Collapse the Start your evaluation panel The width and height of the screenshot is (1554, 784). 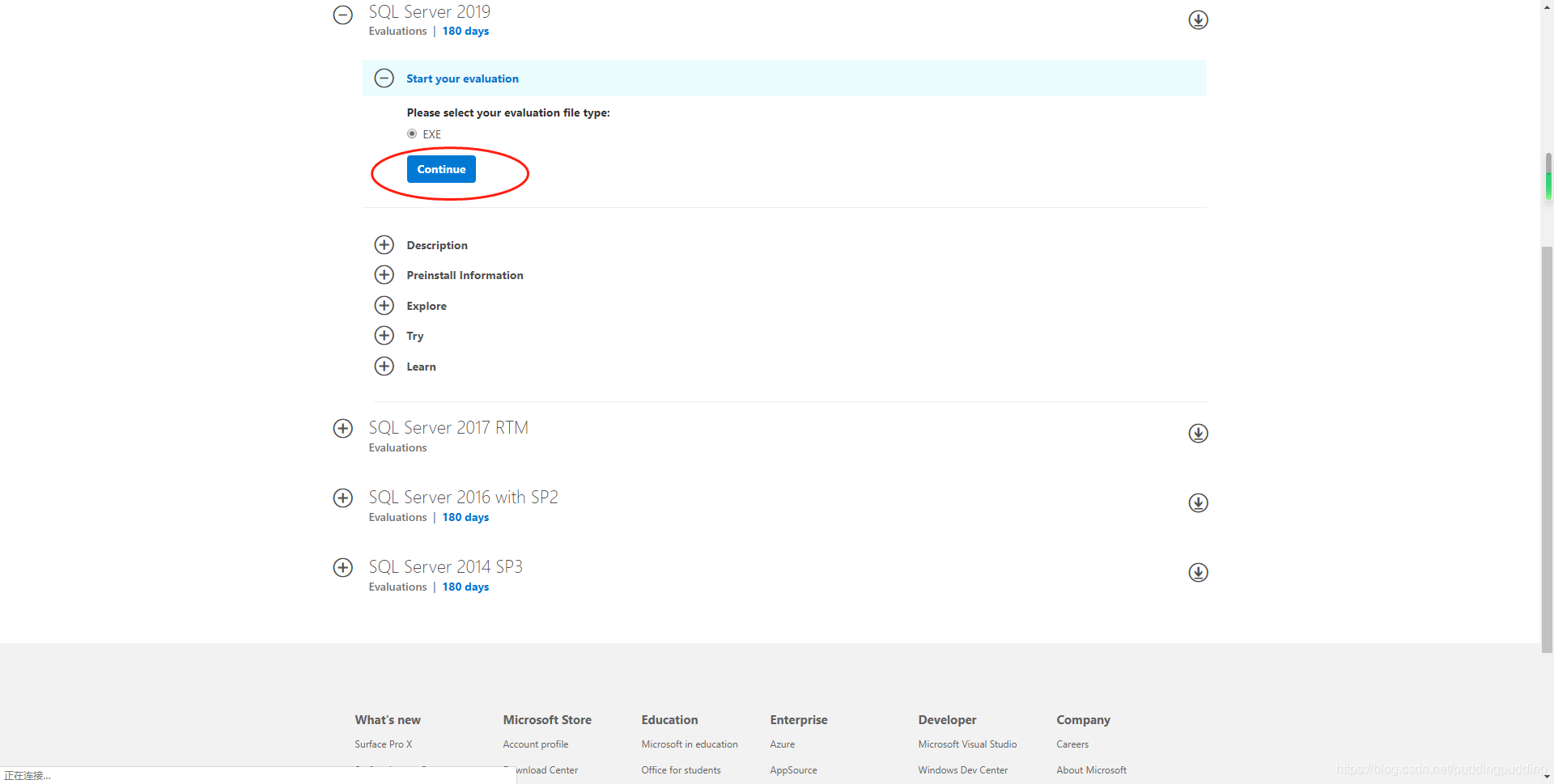(384, 78)
